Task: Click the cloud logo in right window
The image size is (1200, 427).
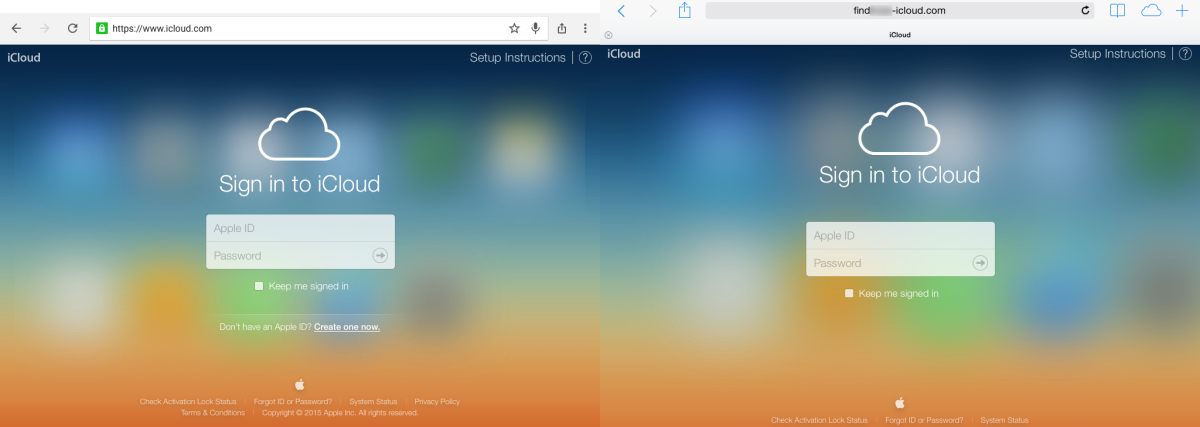Action: [x=900, y=128]
